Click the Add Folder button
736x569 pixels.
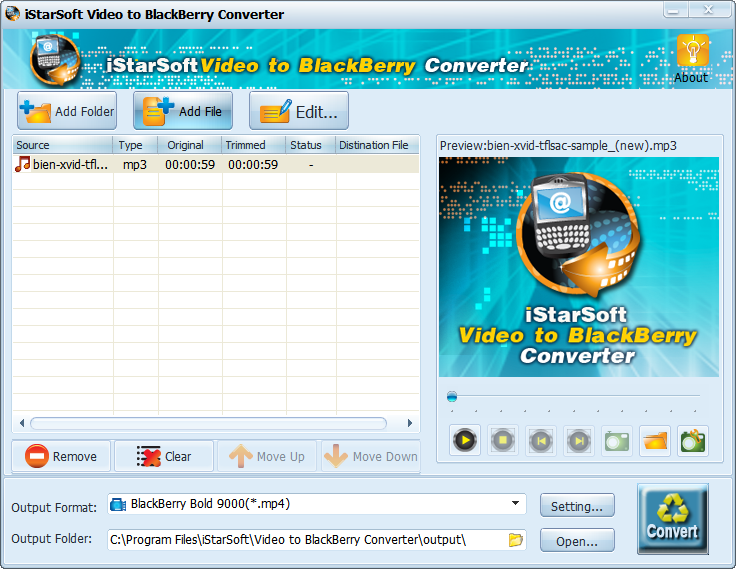click(67, 111)
